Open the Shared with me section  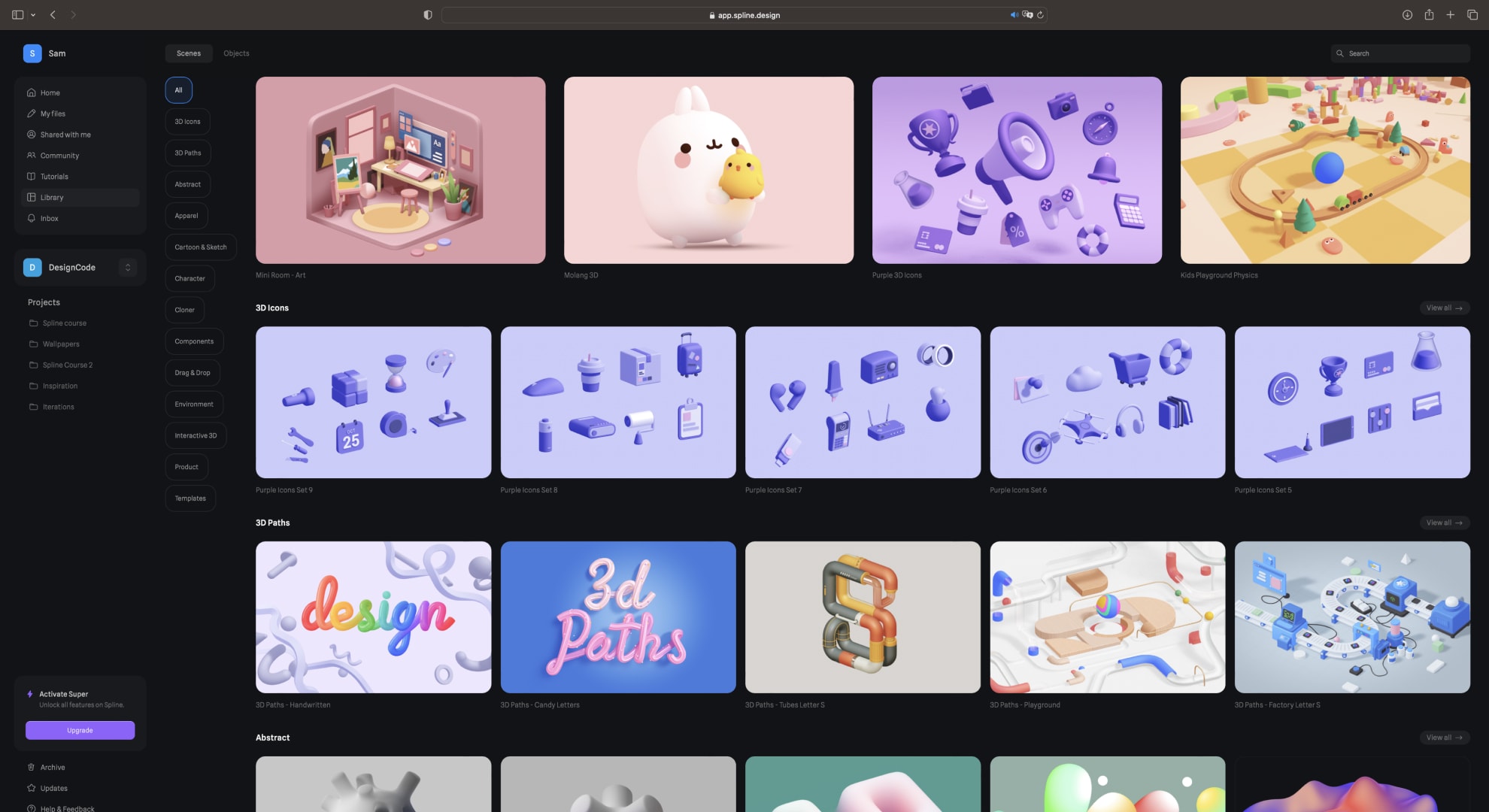(x=66, y=135)
